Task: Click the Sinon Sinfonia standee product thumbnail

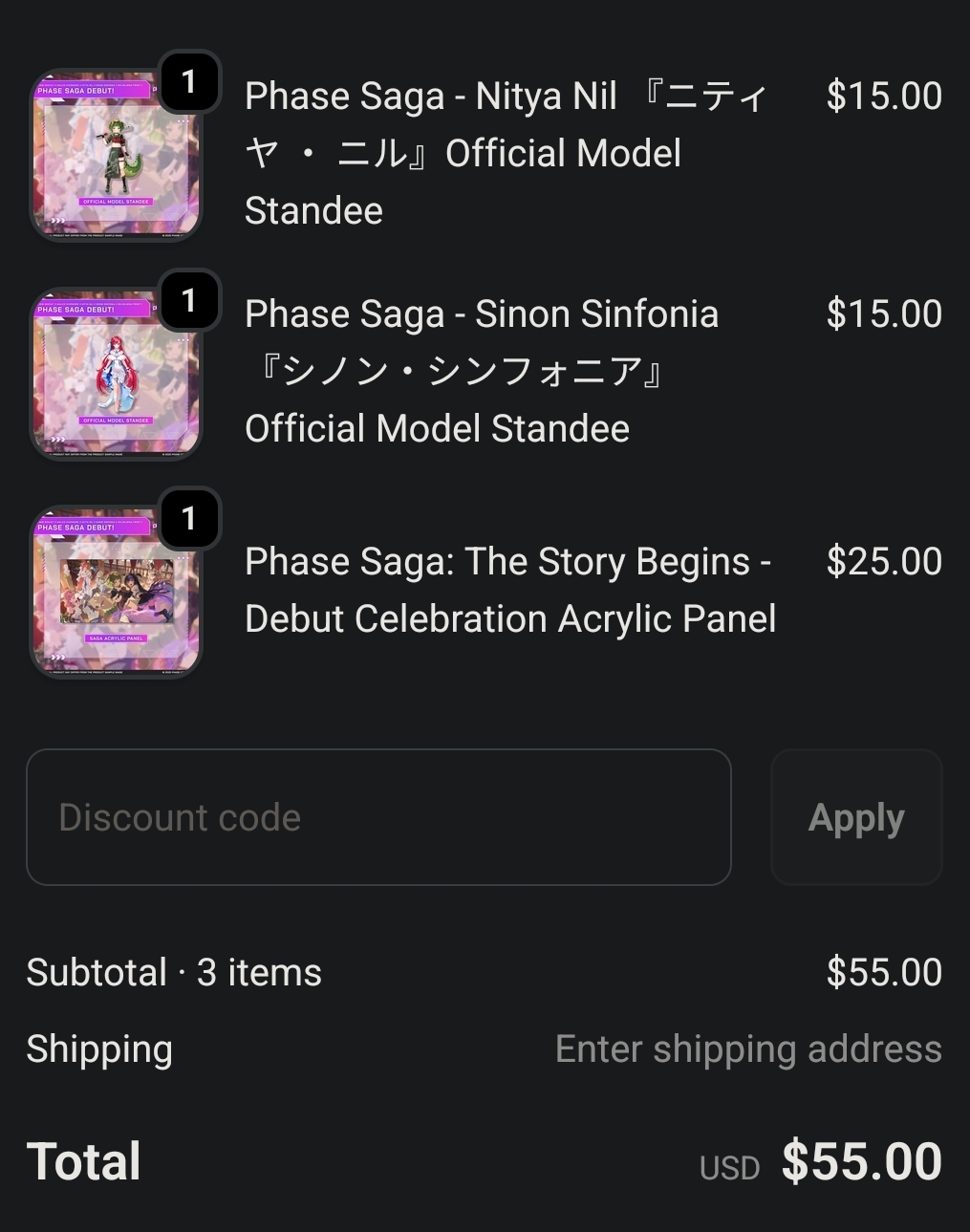Action: (x=116, y=374)
